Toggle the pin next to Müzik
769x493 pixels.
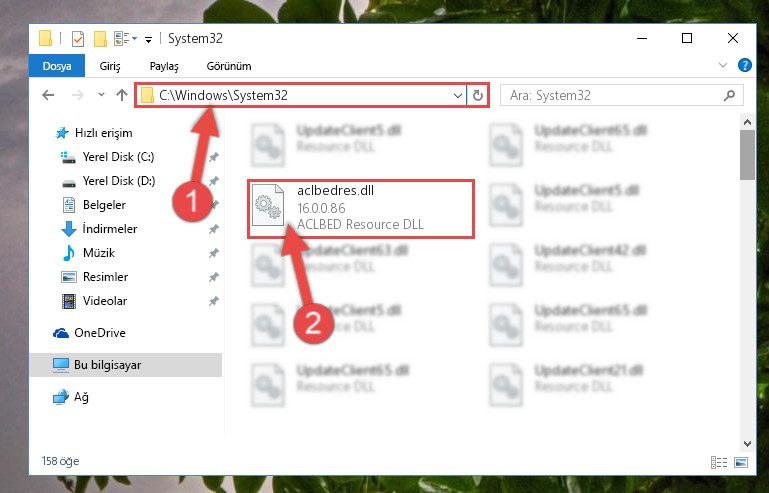pos(213,253)
